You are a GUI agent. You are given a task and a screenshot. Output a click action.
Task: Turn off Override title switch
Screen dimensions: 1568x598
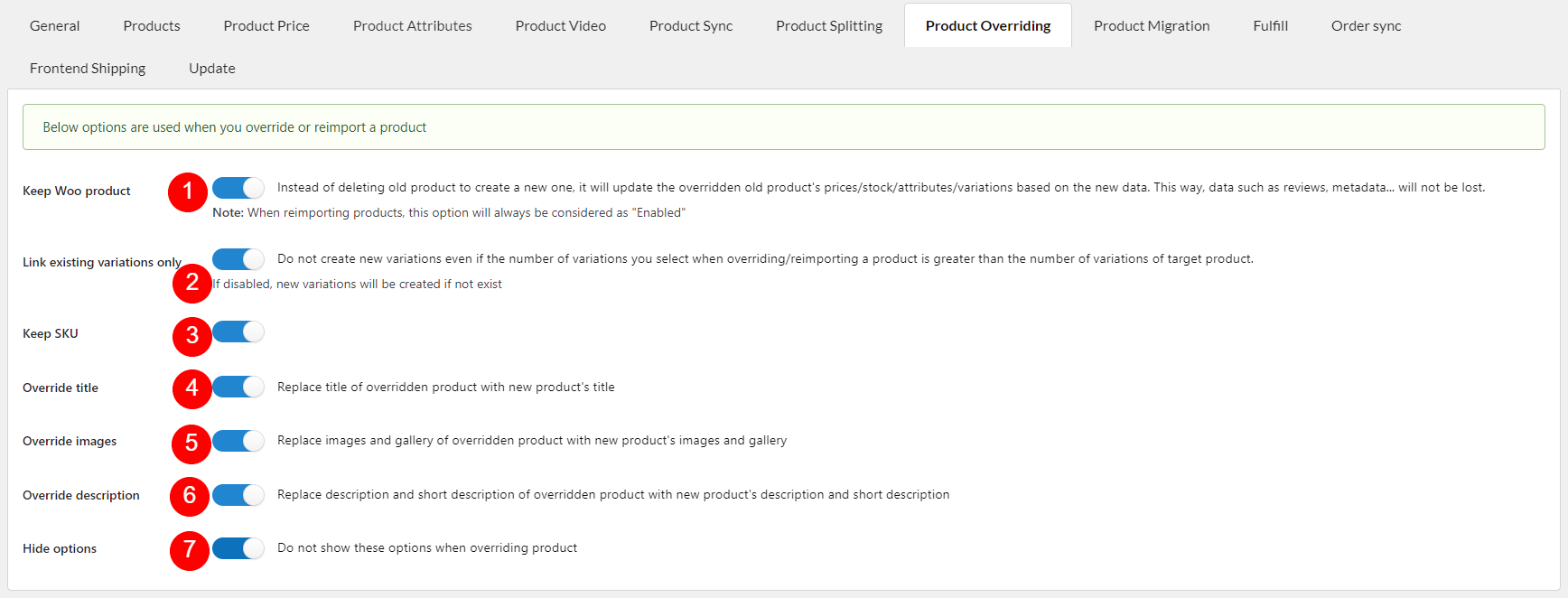238,387
